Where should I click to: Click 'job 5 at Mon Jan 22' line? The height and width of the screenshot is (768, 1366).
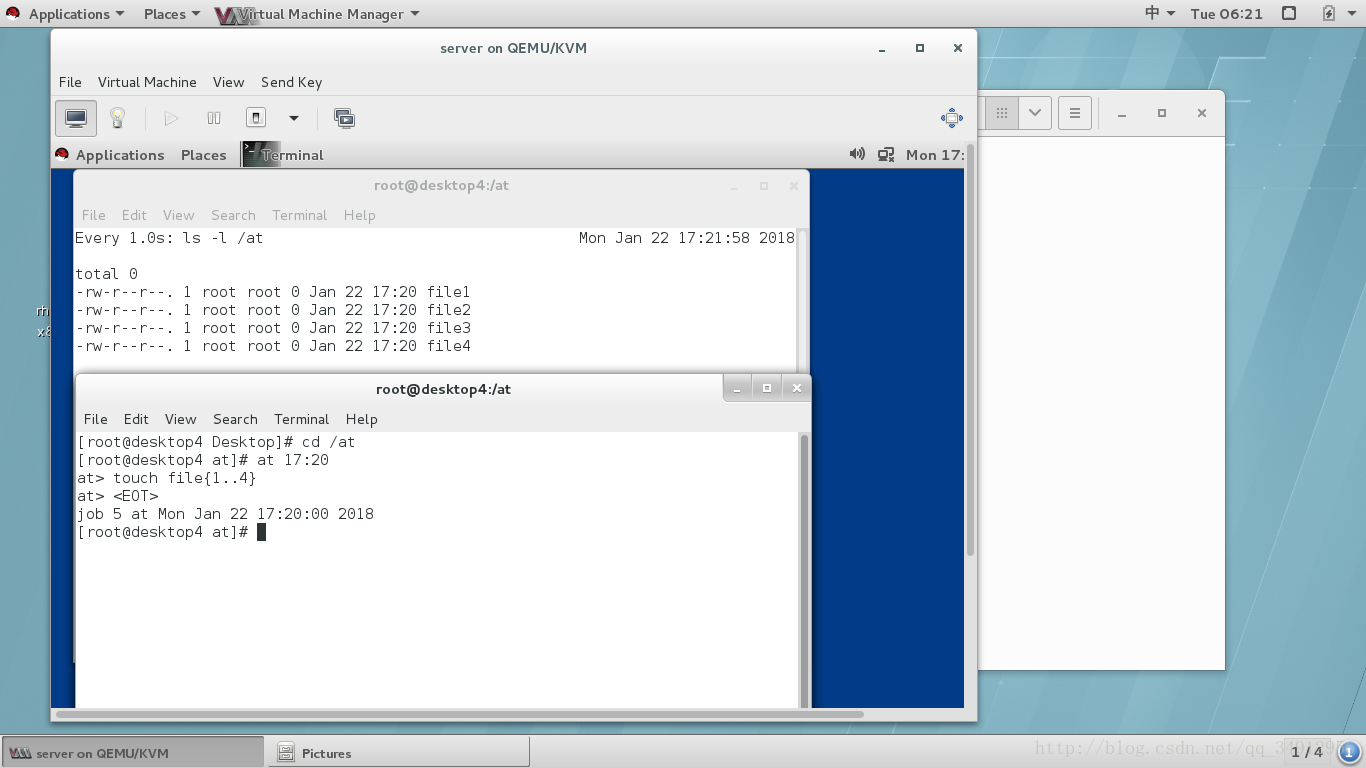coord(225,514)
